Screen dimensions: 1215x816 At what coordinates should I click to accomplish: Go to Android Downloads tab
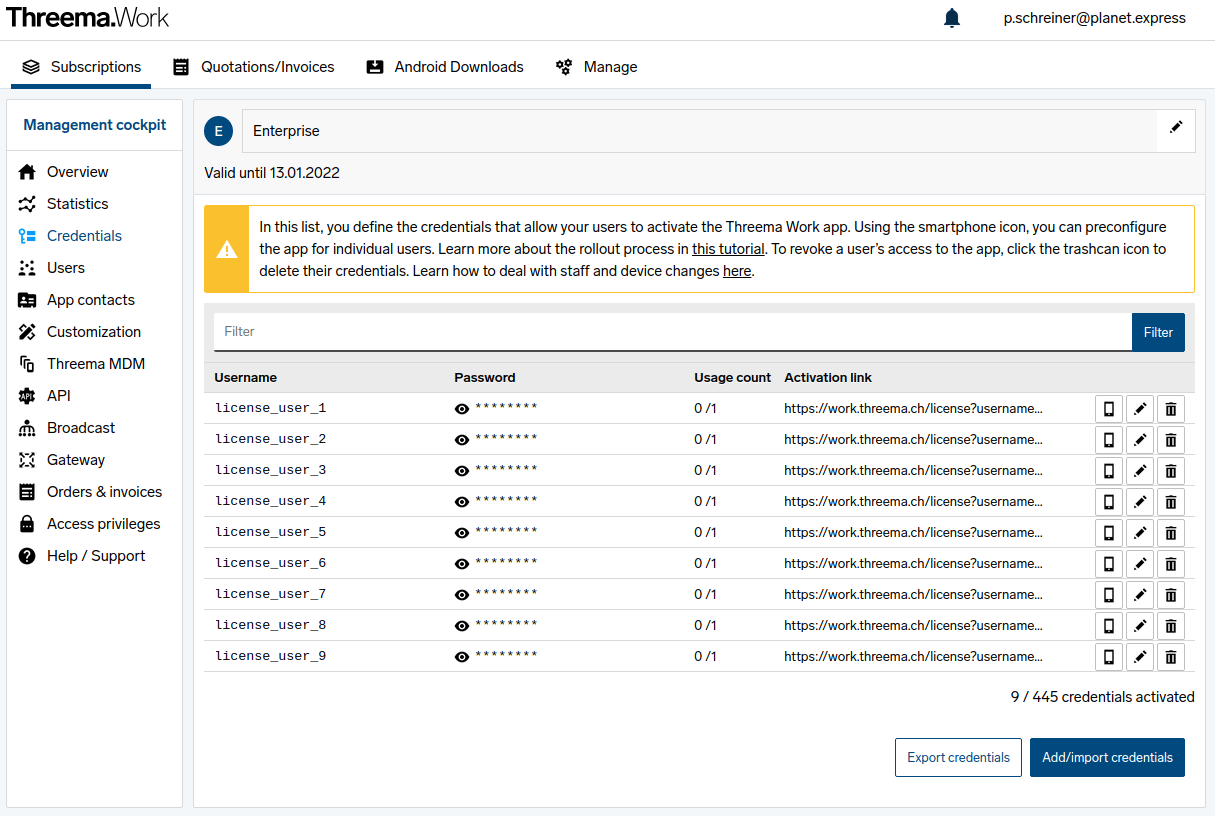(x=445, y=67)
